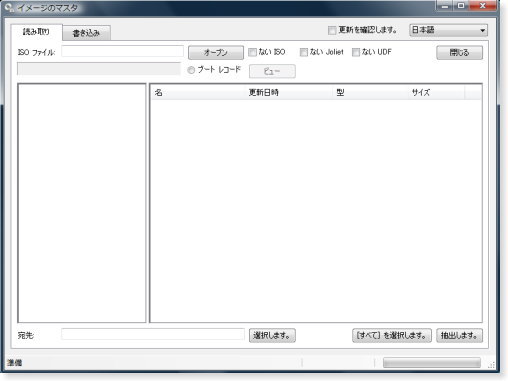Sort by the 更新日時 column header
508x381 pixels.
tap(289, 92)
